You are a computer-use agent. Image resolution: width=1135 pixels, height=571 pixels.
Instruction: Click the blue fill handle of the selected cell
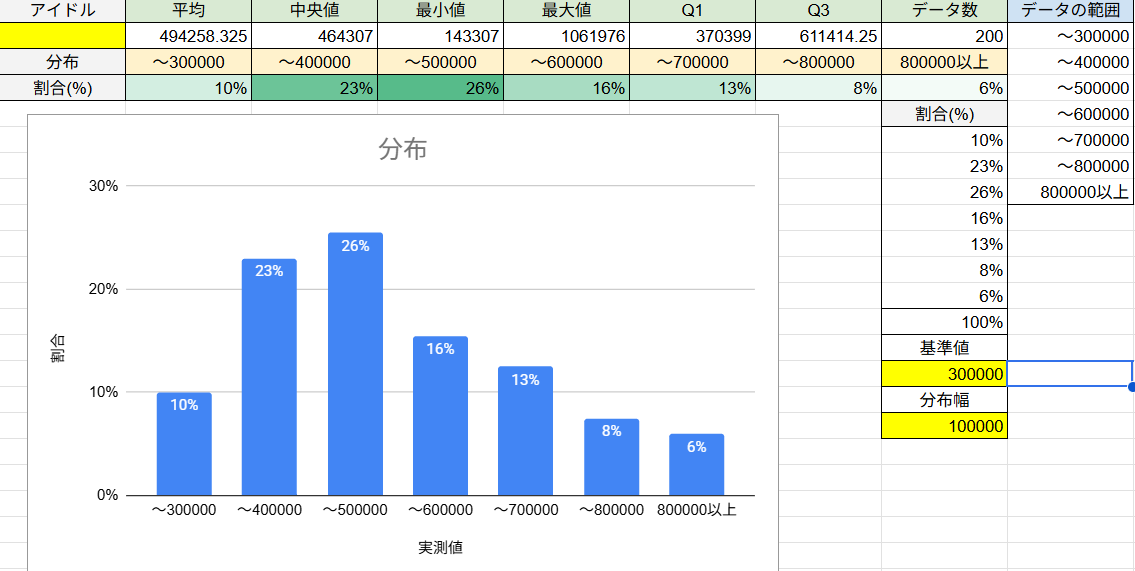(x=1132, y=387)
